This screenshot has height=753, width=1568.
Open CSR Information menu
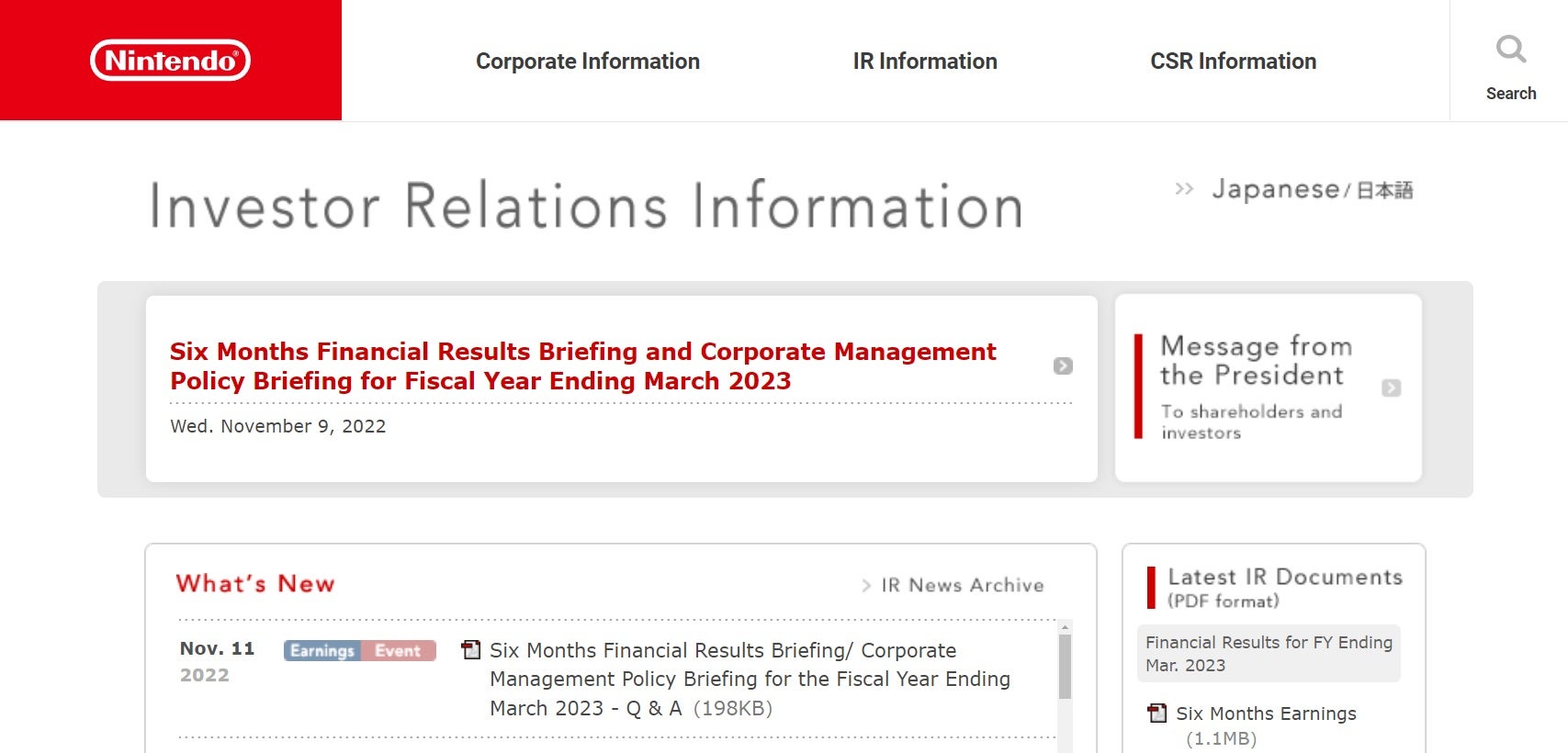coord(1233,62)
